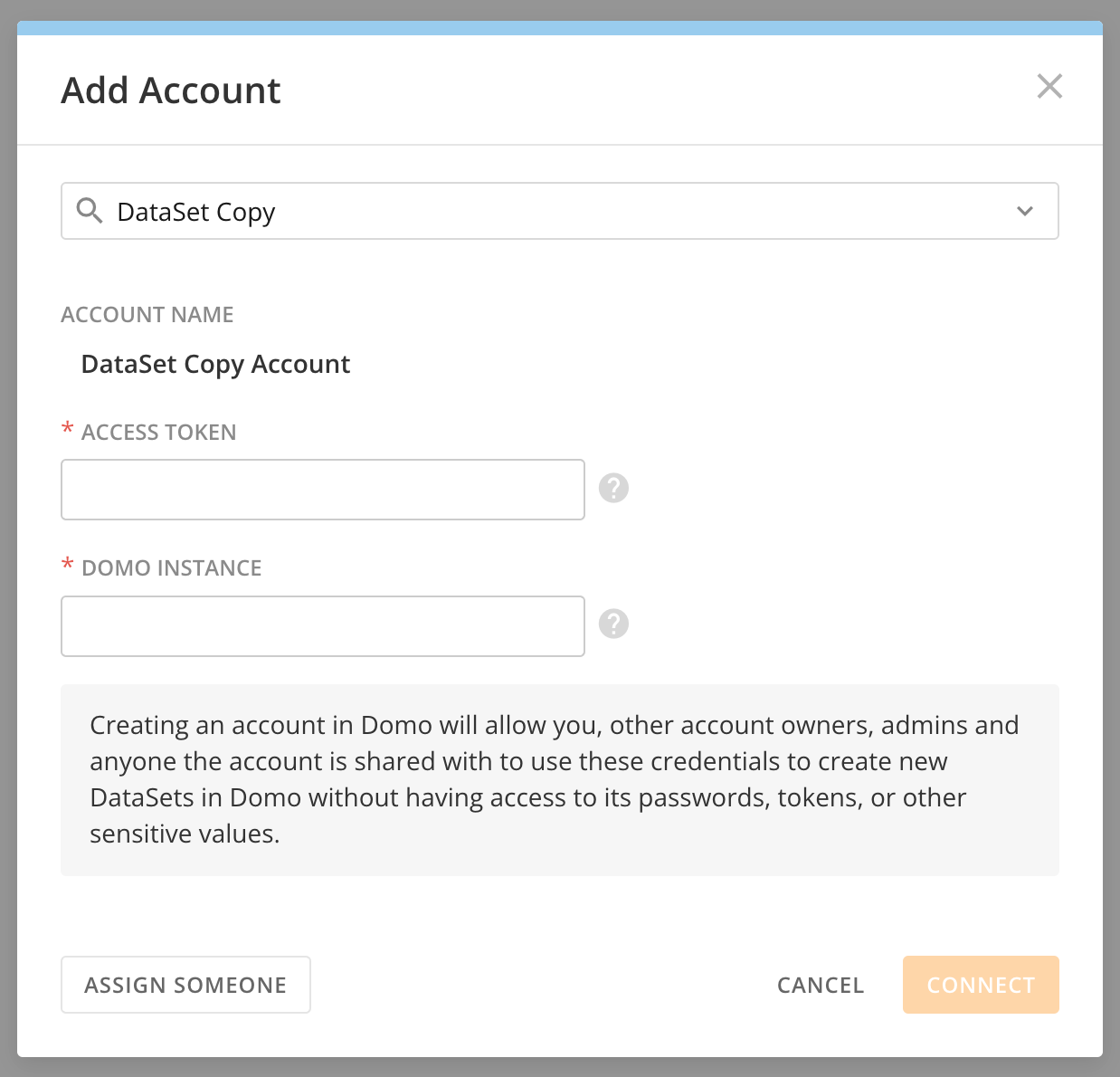Edit the DataSet Copy Account name
Screen dimensions: 1120x1077
tap(215, 364)
